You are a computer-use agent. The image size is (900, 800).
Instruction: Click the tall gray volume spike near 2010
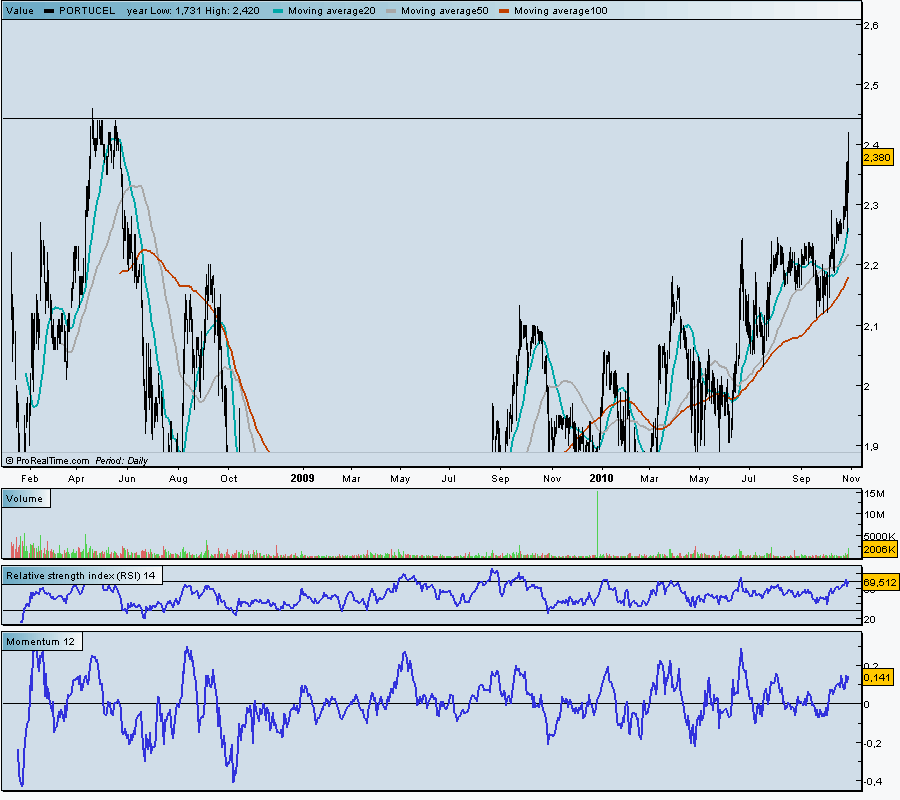tap(598, 525)
